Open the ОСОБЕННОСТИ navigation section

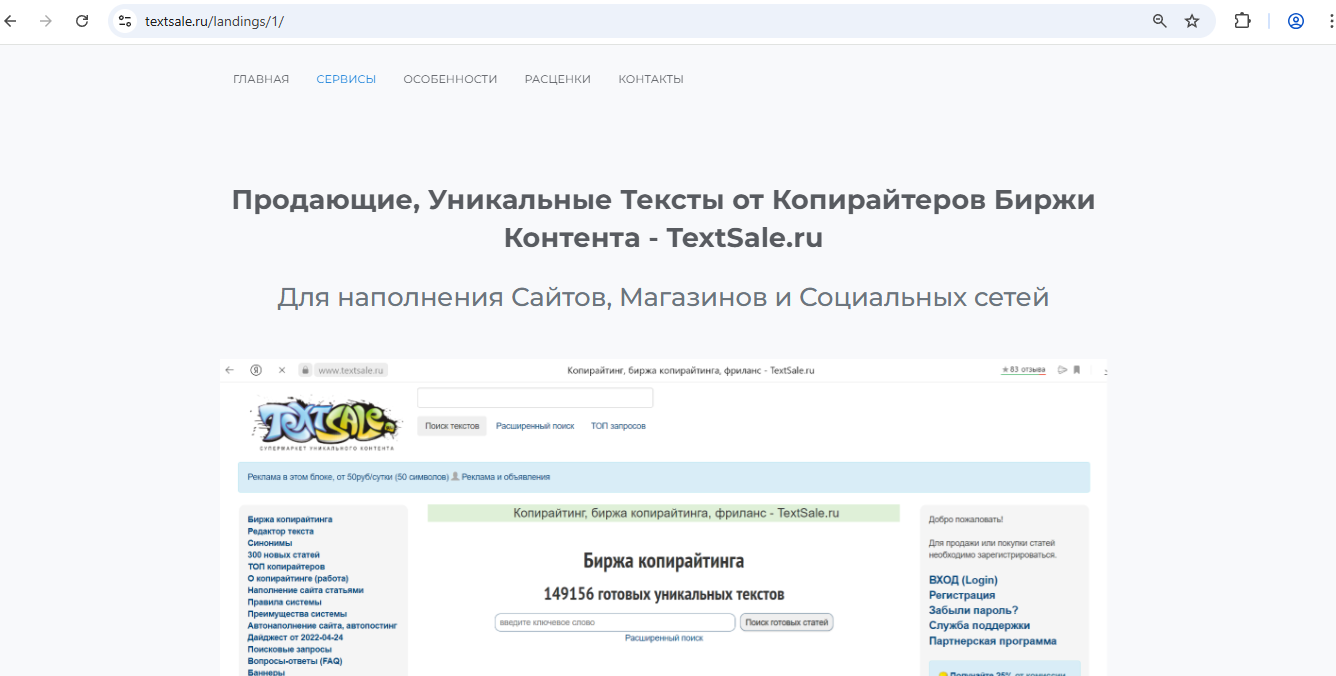pos(450,79)
